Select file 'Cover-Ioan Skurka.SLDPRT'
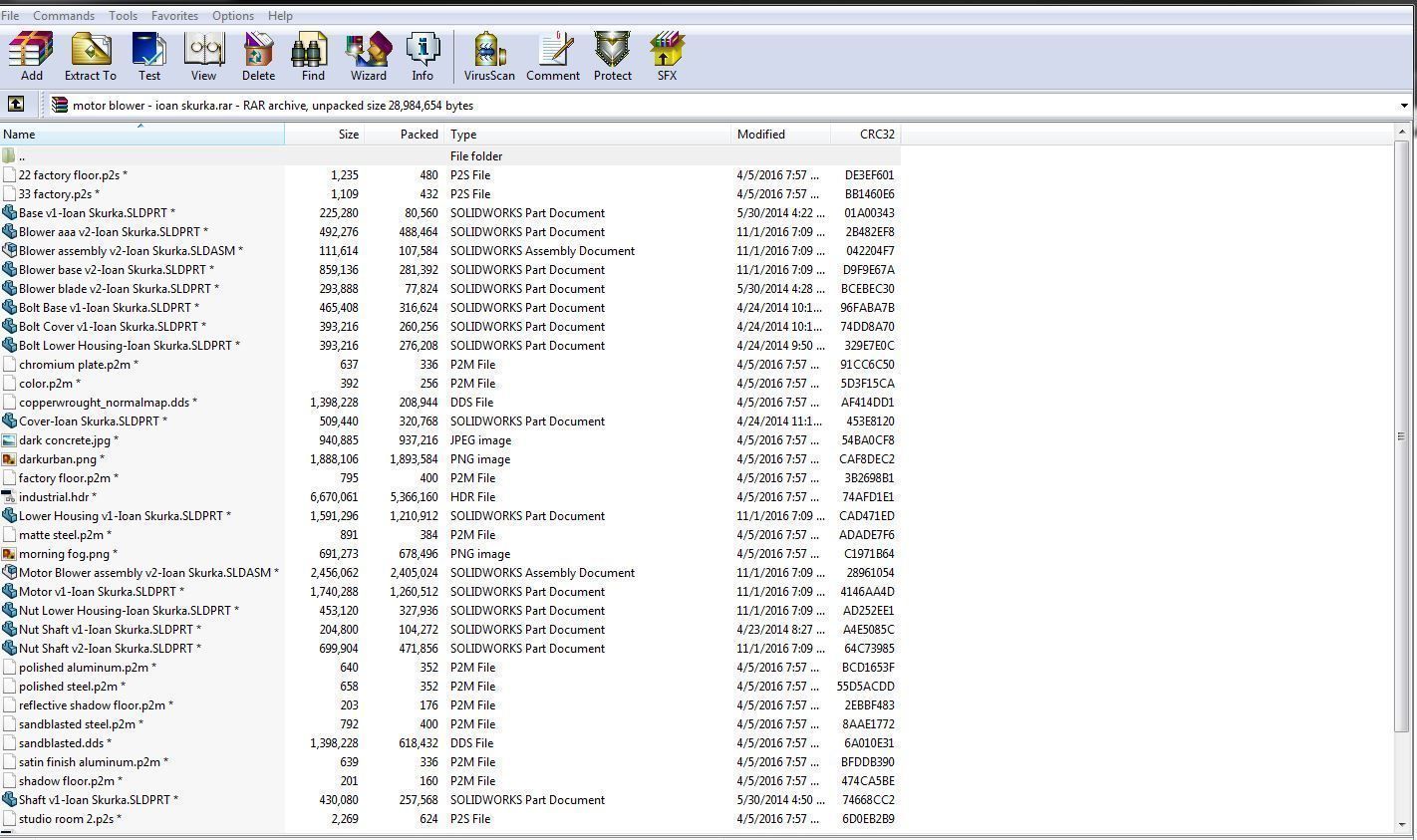The image size is (1417, 840). coord(93,420)
